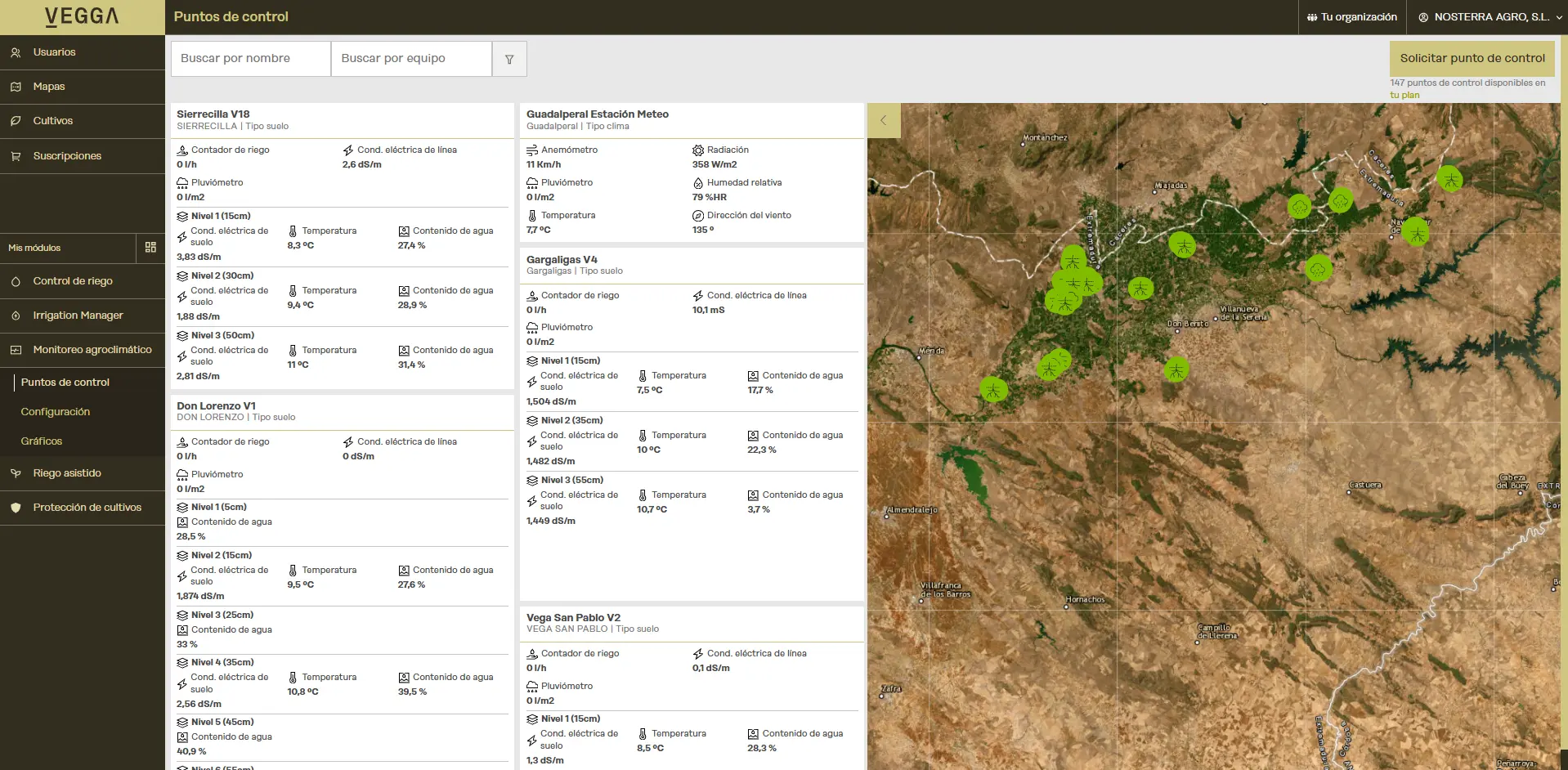Click Sierrecilla Nivel 2 Contenido de agua icon
This screenshot has height=770, width=1568.
click(404, 291)
